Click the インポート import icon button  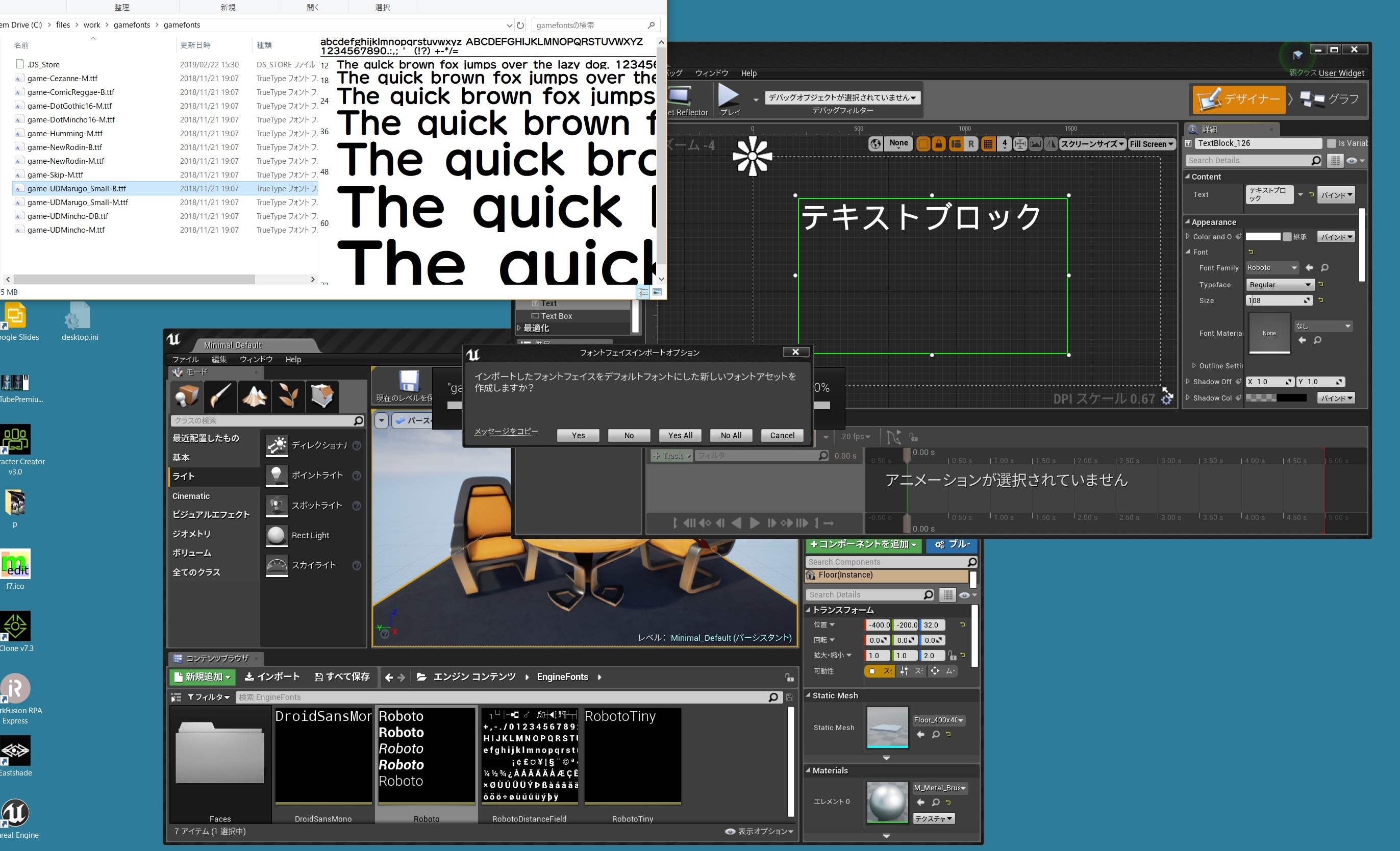point(271,677)
